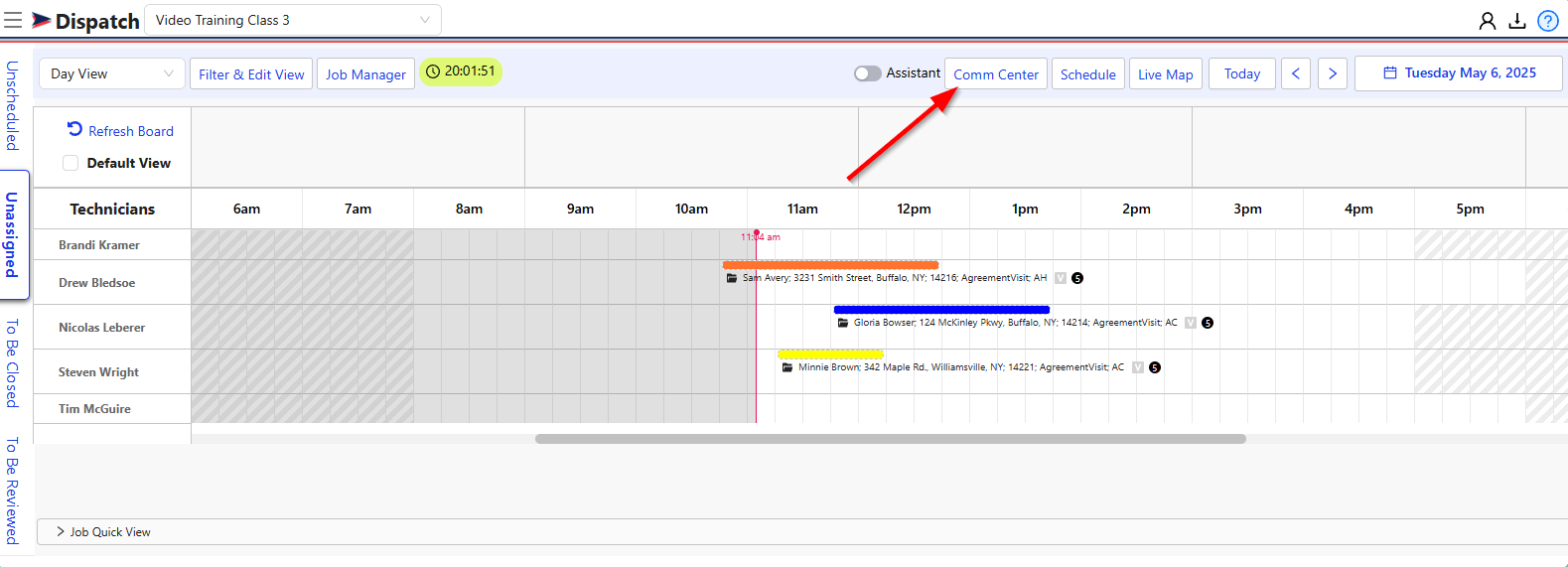Select technician Nicolas Leberer

pyautogui.click(x=102, y=328)
